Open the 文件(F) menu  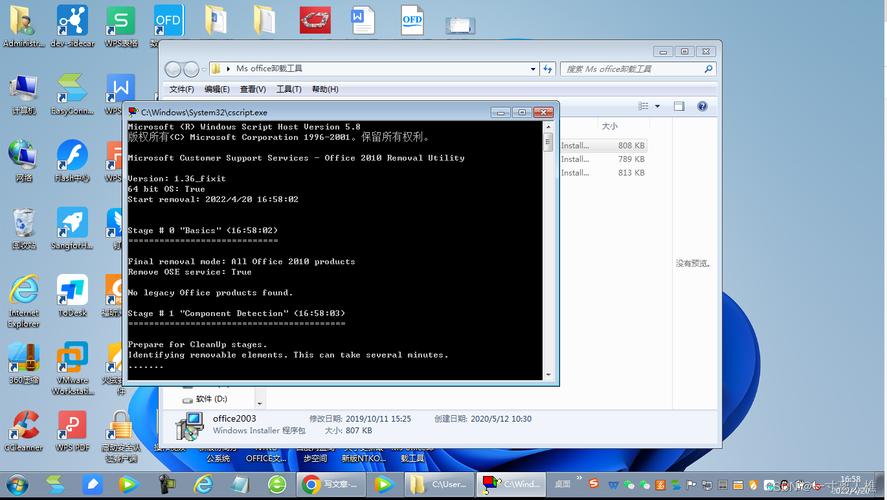click(181, 89)
